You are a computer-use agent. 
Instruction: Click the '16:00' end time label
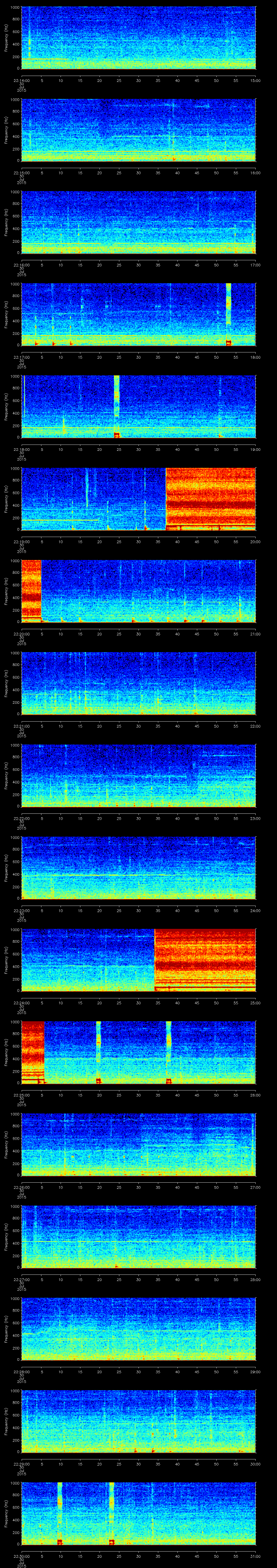click(255, 173)
